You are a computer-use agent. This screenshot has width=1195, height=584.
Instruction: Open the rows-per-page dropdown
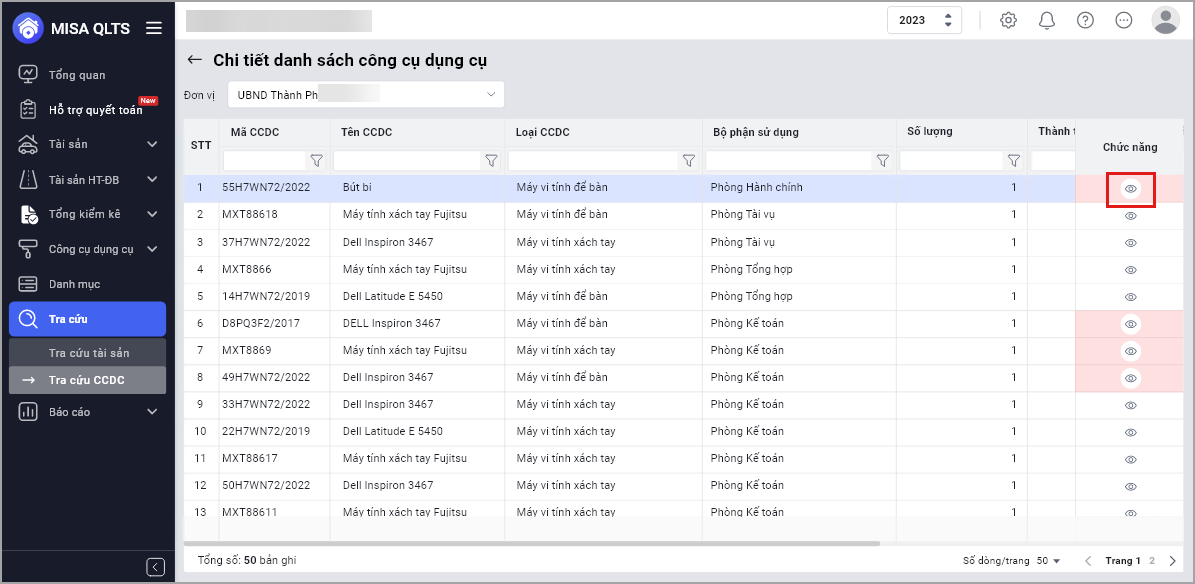tap(1049, 561)
